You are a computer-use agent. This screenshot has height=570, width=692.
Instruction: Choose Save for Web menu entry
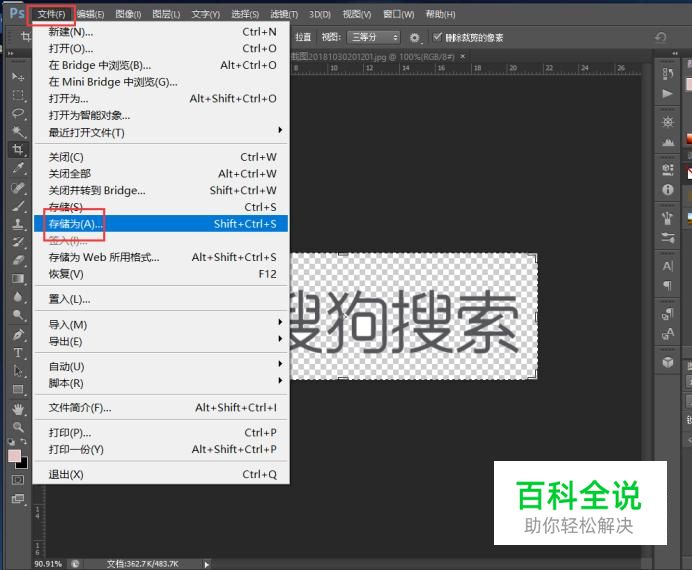(x=161, y=257)
